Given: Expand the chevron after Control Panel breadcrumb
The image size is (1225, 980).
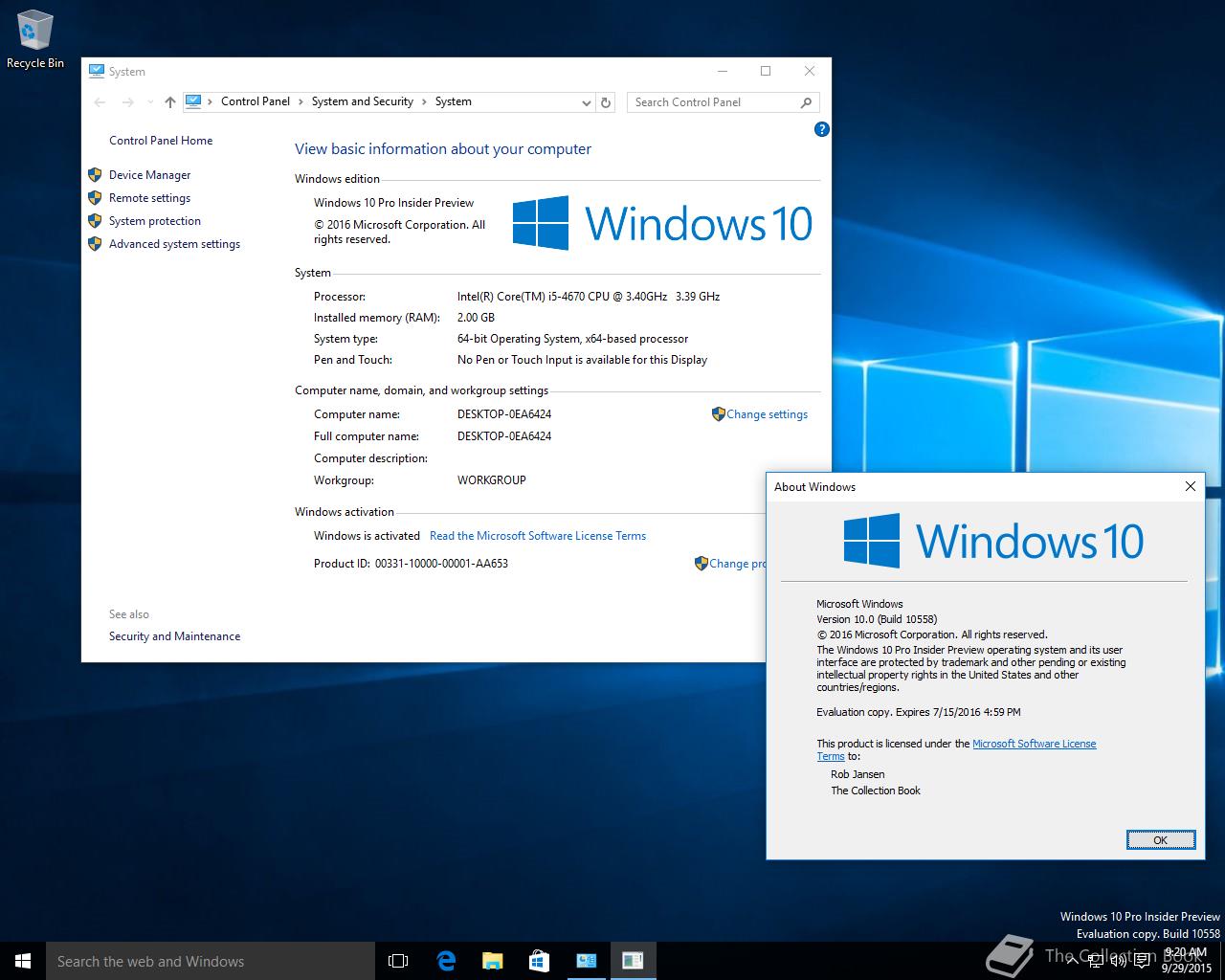Looking at the screenshot, I should point(301,101).
